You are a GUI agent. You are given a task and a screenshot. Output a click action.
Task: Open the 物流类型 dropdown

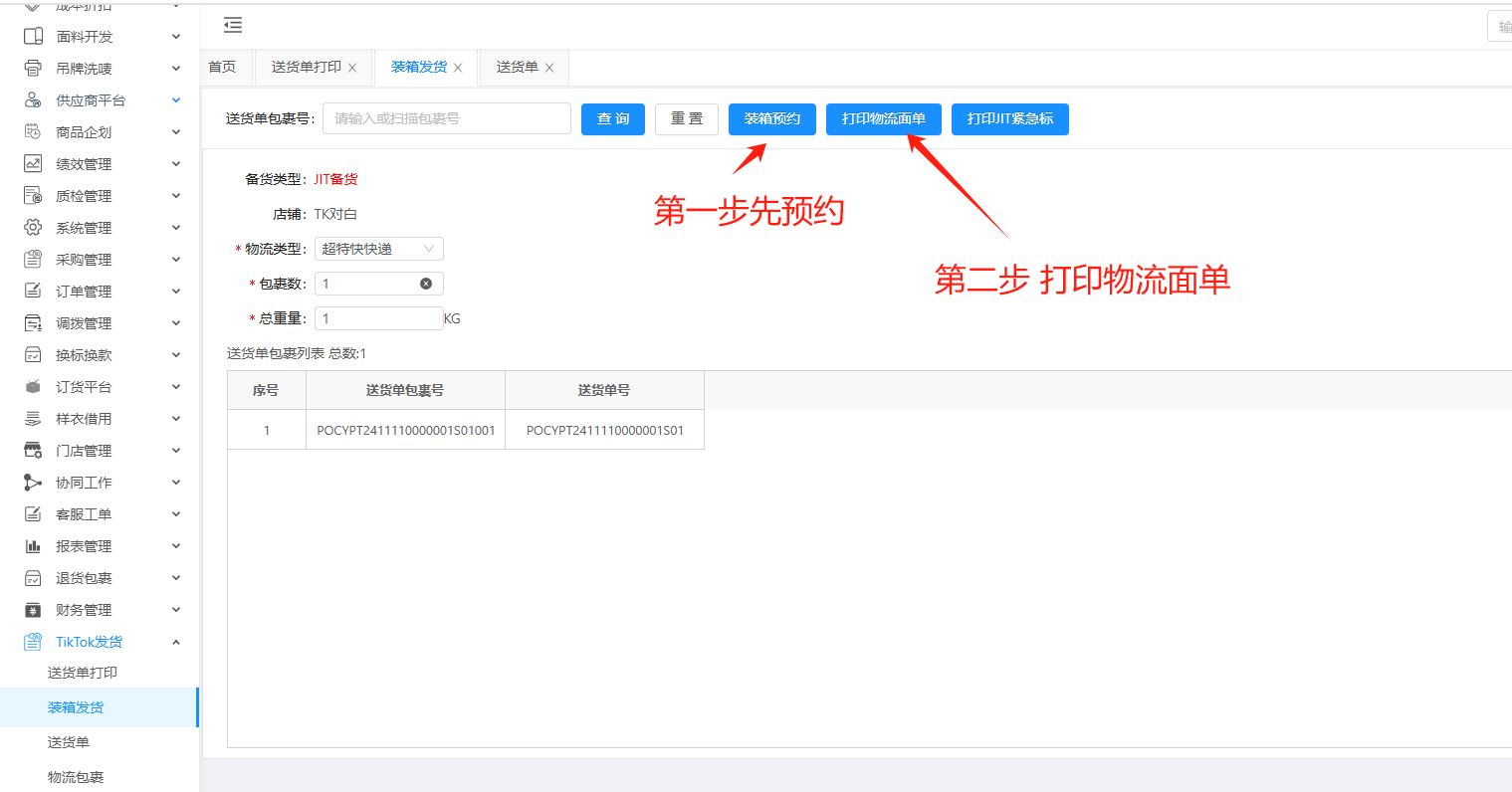click(x=378, y=249)
